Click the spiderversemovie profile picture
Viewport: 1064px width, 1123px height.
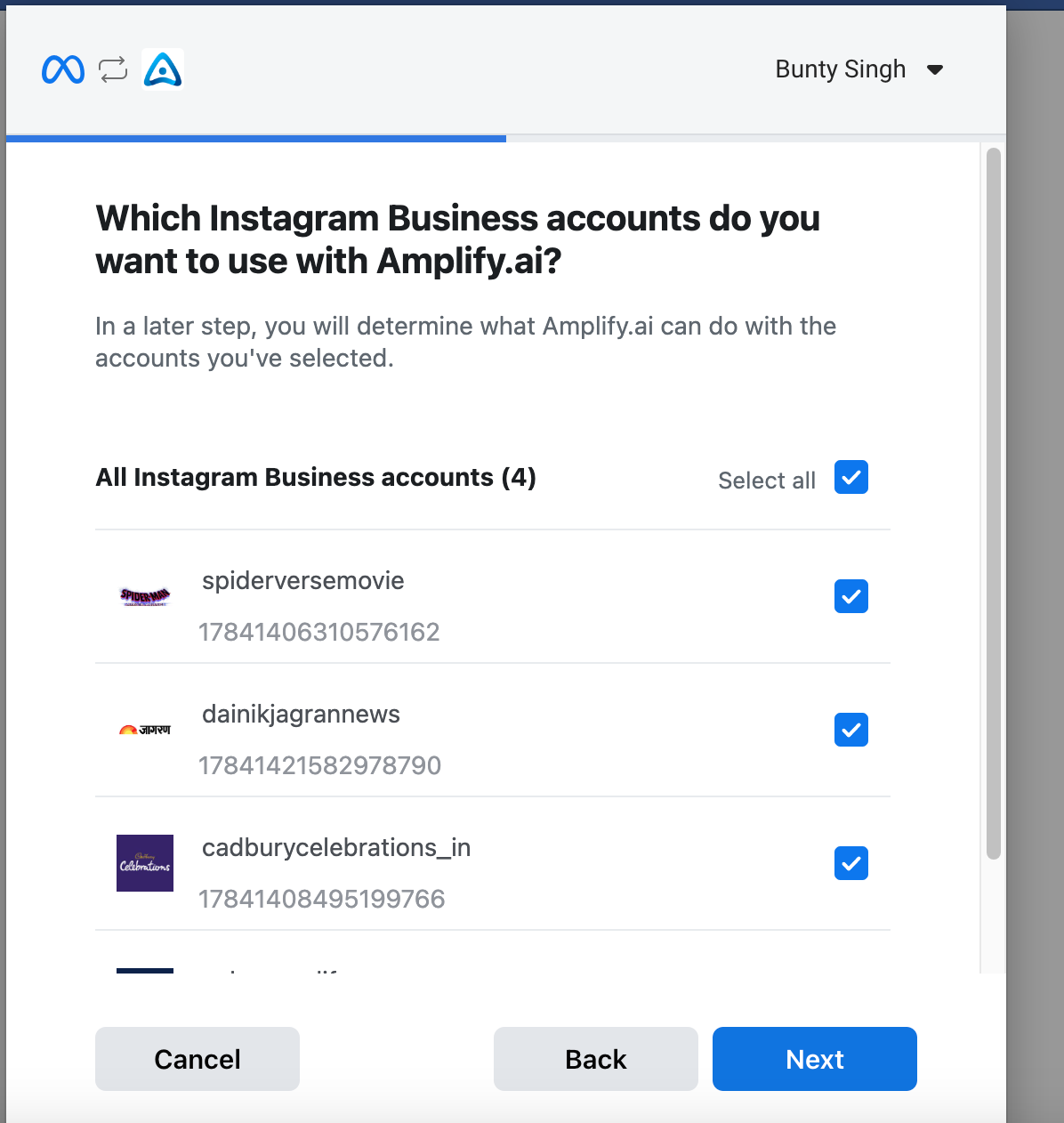tap(145, 596)
